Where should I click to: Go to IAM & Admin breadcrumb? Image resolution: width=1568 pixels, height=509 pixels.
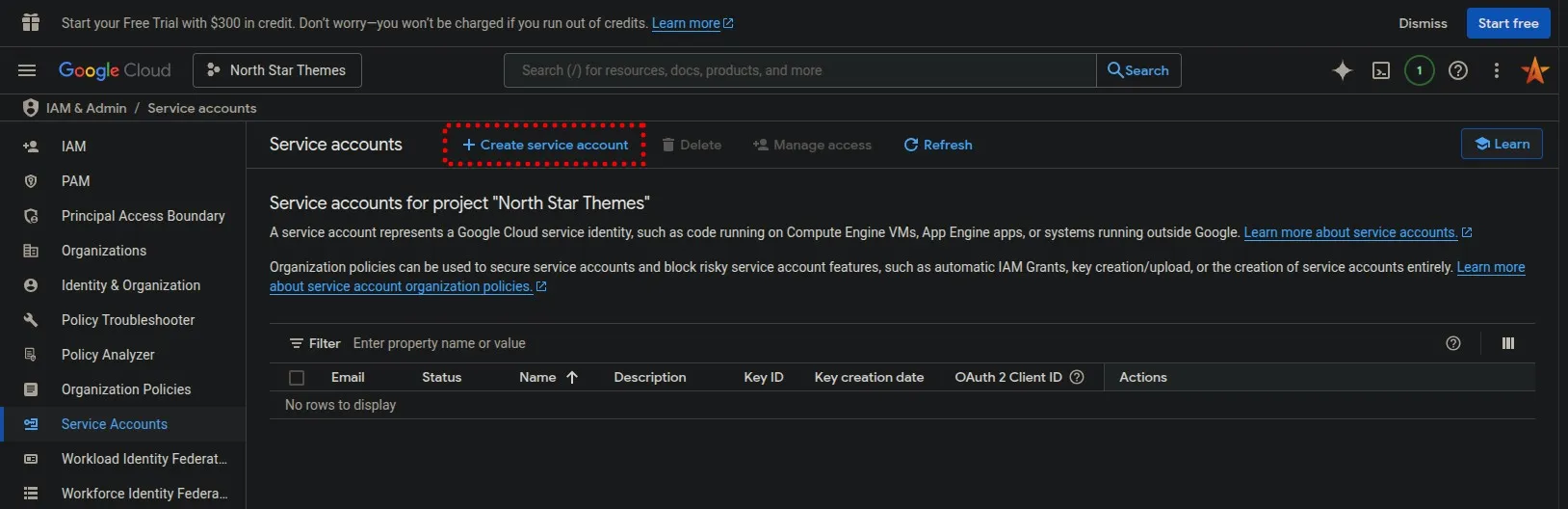pyautogui.click(x=87, y=108)
